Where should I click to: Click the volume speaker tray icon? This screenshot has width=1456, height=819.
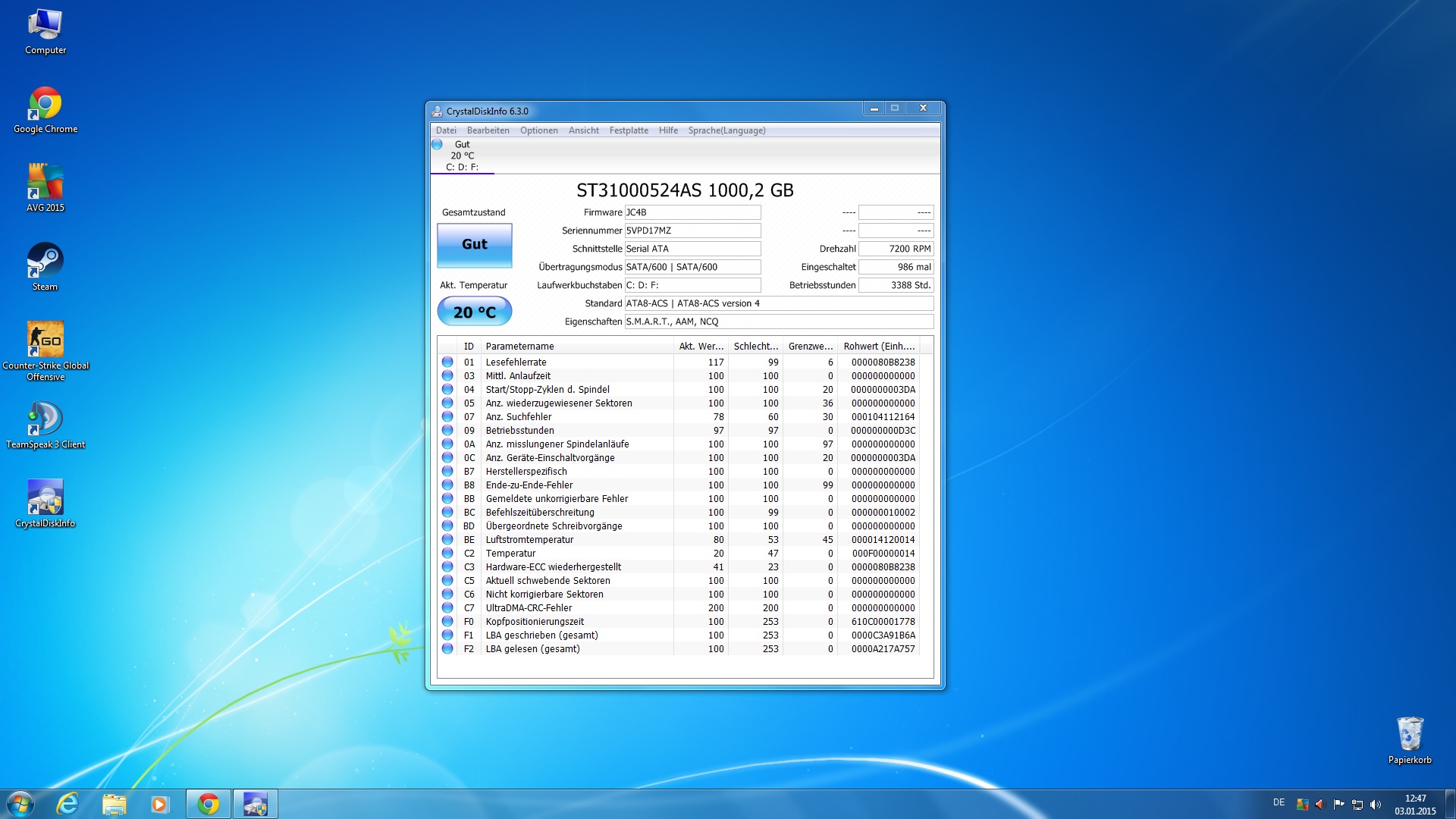pyautogui.click(x=1376, y=805)
